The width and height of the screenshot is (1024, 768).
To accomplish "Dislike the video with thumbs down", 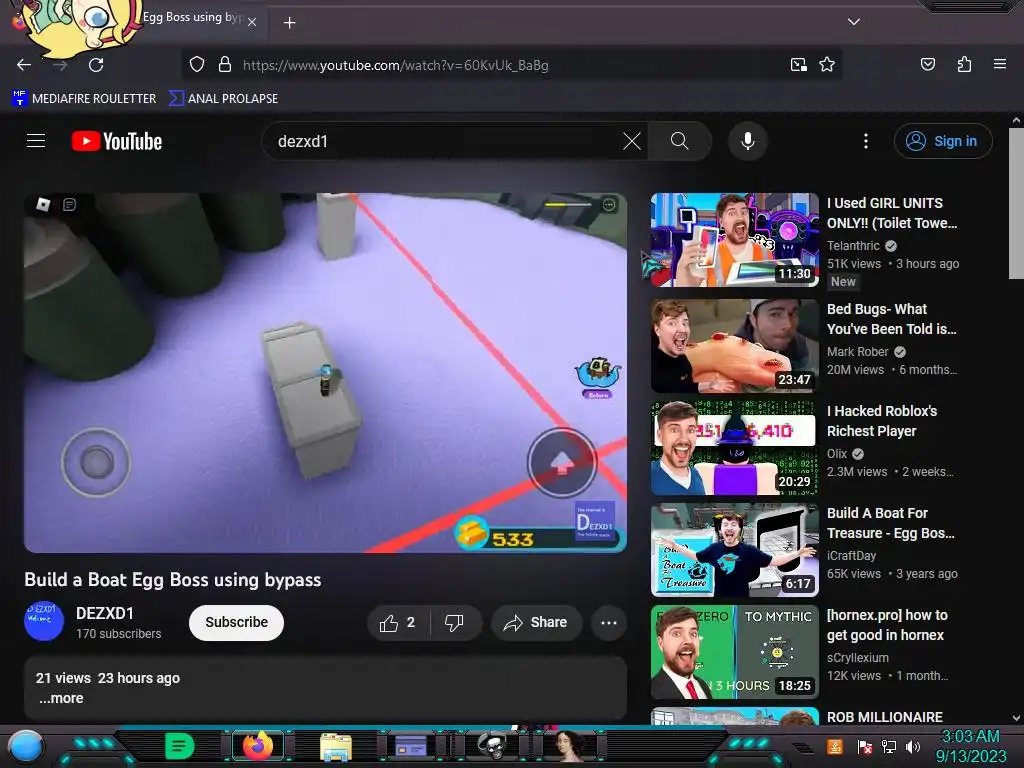I will point(455,623).
